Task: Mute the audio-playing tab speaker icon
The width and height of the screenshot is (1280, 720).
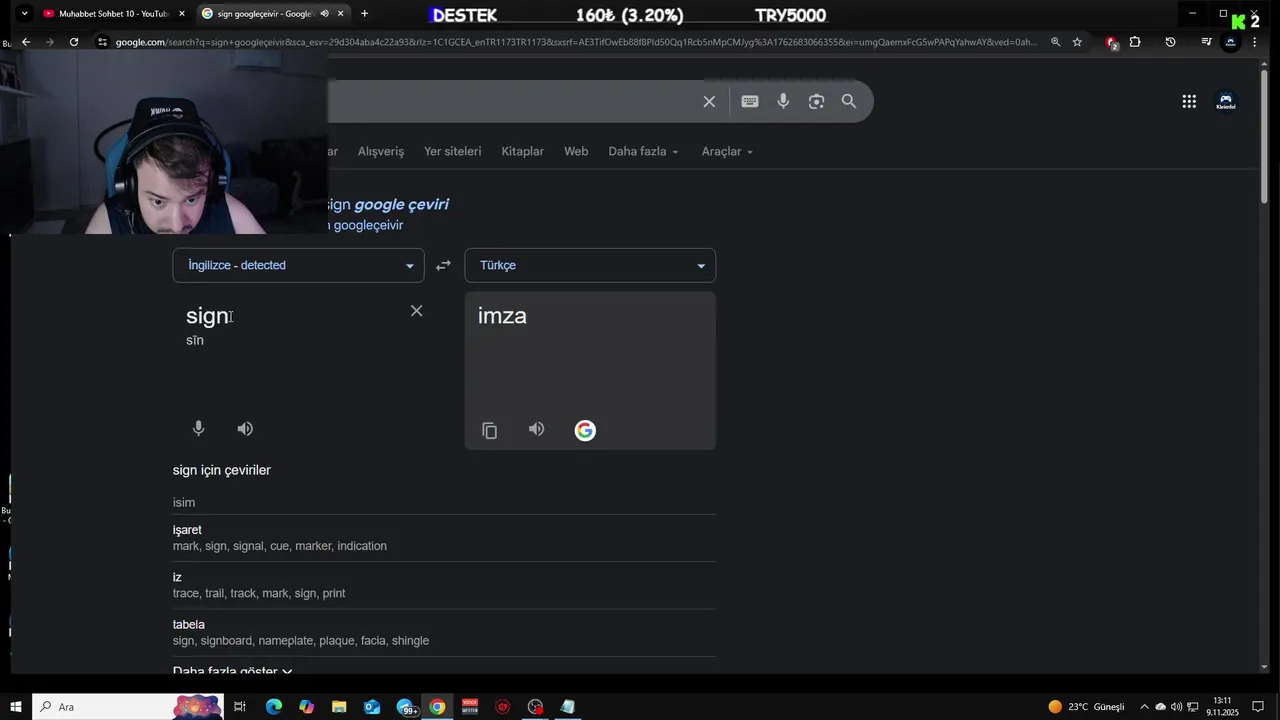Action: (x=324, y=14)
